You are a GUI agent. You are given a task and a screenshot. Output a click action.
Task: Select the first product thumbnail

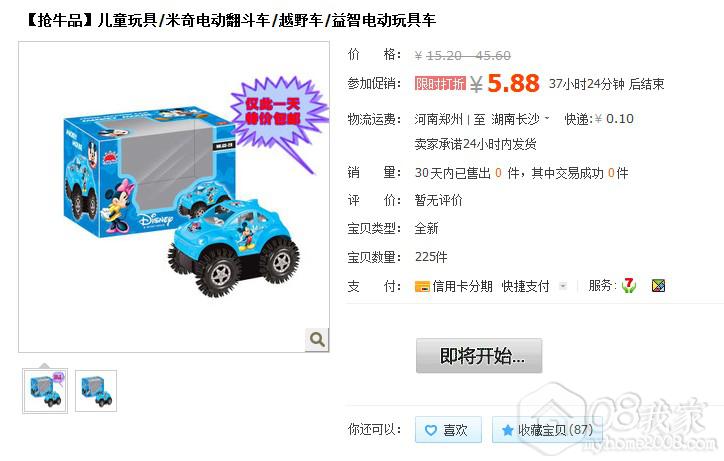[x=45, y=391]
